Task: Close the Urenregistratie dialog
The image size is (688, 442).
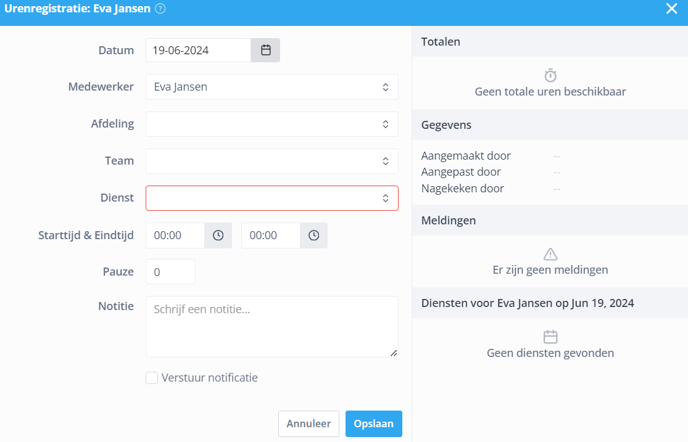Action: point(671,8)
